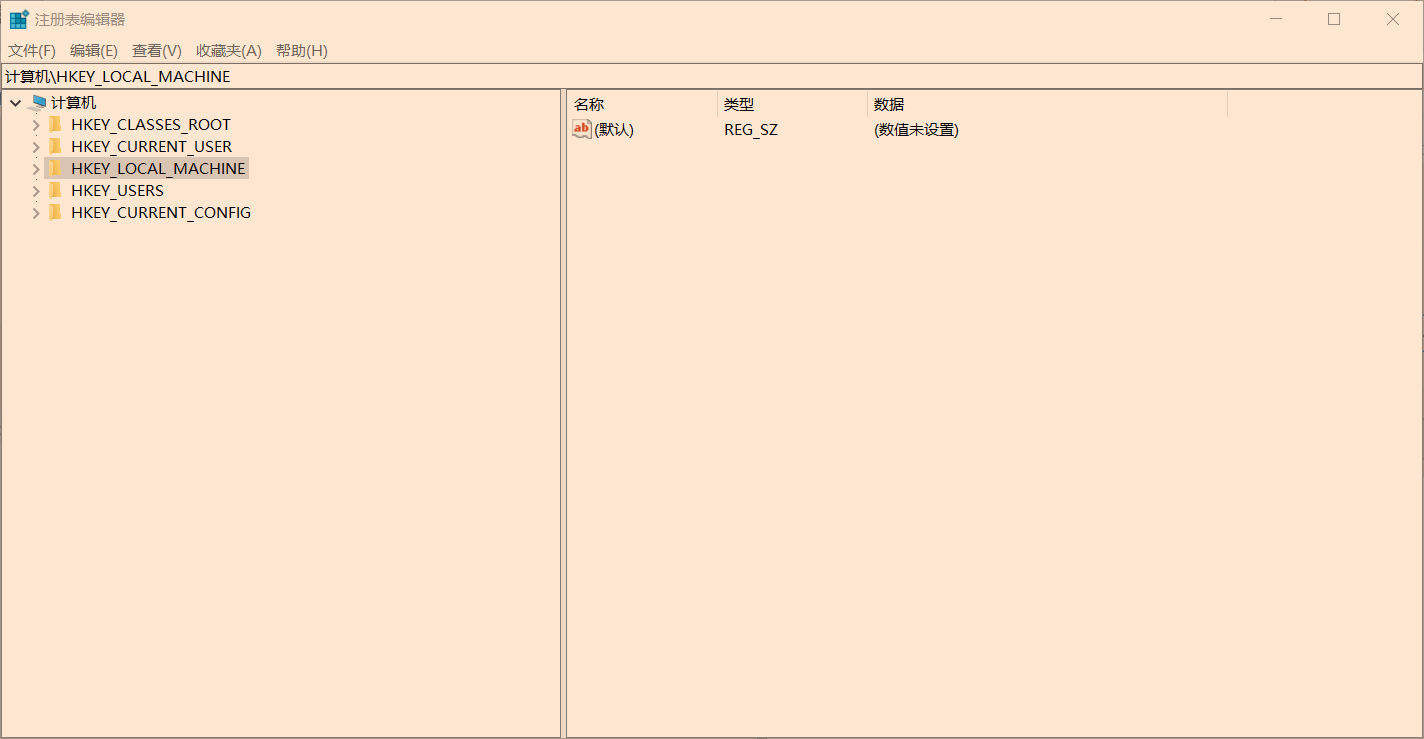Select the 计算机 tree label
Image resolution: width=1424 pixels, height=739 pixels.
[x=74, y=103]
